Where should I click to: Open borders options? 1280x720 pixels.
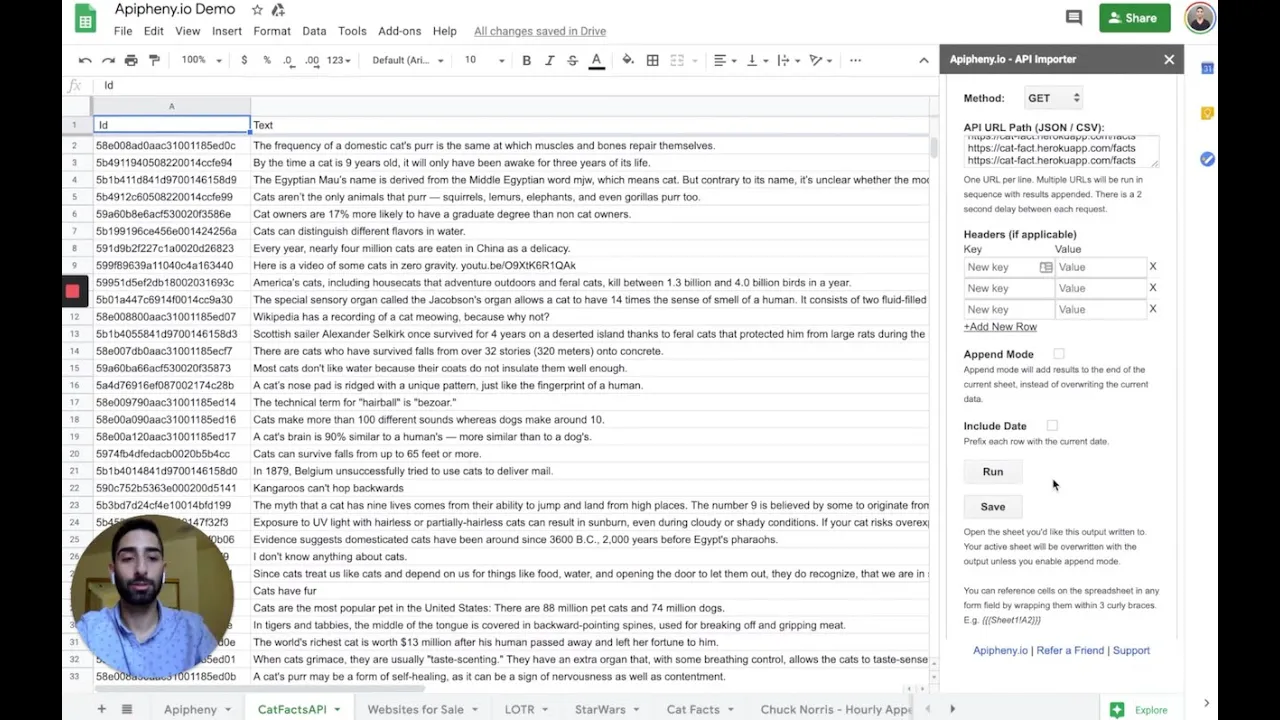click(x=652, y=60)
